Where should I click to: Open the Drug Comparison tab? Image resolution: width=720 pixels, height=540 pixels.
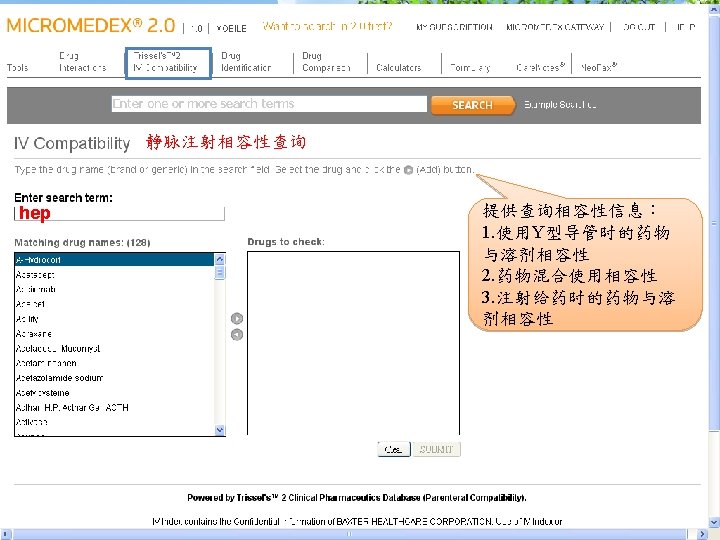coord(326,62)
